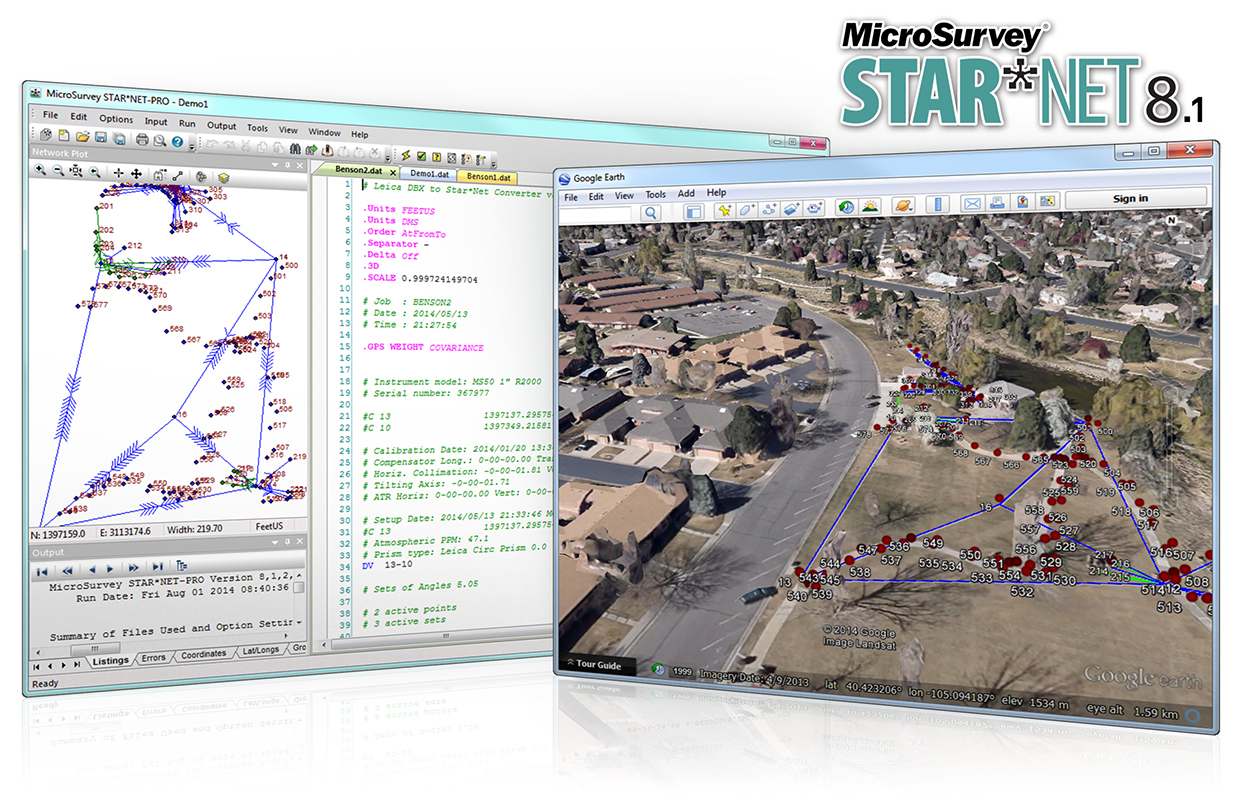Open the Output menu in STAR*NET
The height and width of the screenshot is (798, 1244).
pos(222,126)
